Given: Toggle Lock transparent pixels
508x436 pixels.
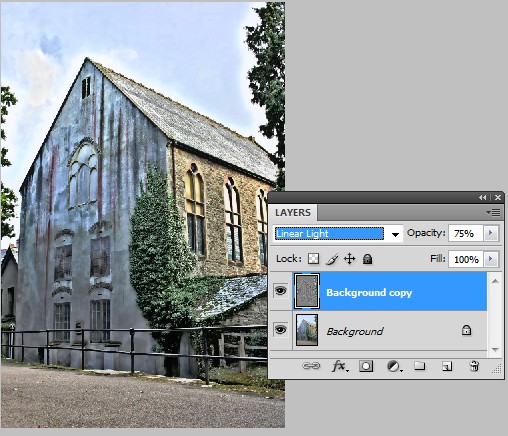Looking at the screenshot, I should (313, 259).
